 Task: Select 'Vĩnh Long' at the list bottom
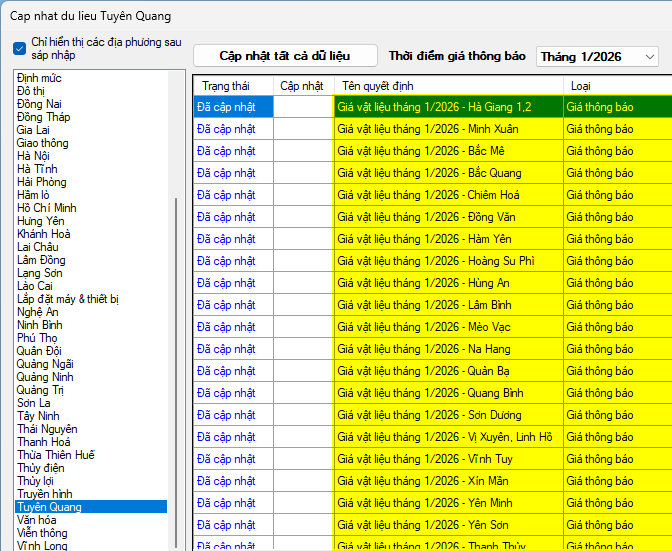point(43,546)
